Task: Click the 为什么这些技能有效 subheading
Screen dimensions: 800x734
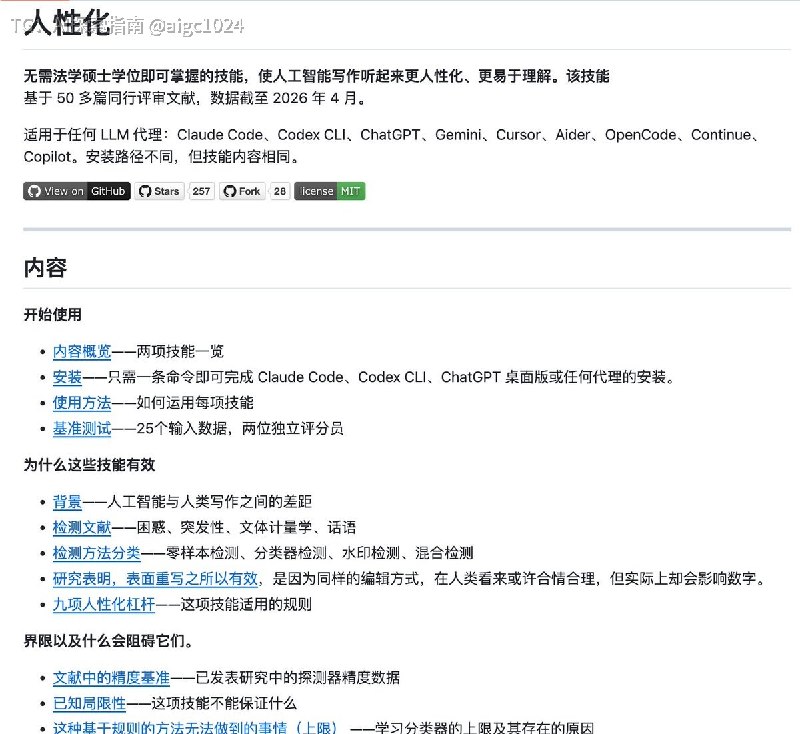Action: click(89, 465)
